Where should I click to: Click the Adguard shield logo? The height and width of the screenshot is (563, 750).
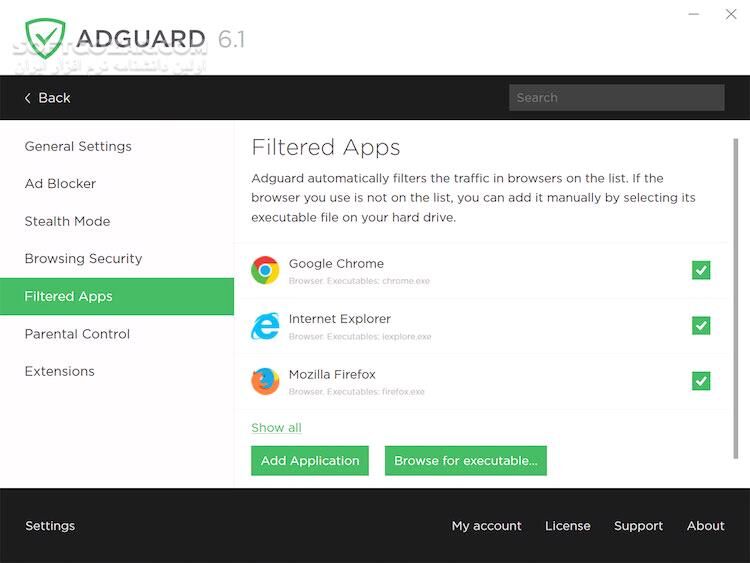[x=45, y=38]
